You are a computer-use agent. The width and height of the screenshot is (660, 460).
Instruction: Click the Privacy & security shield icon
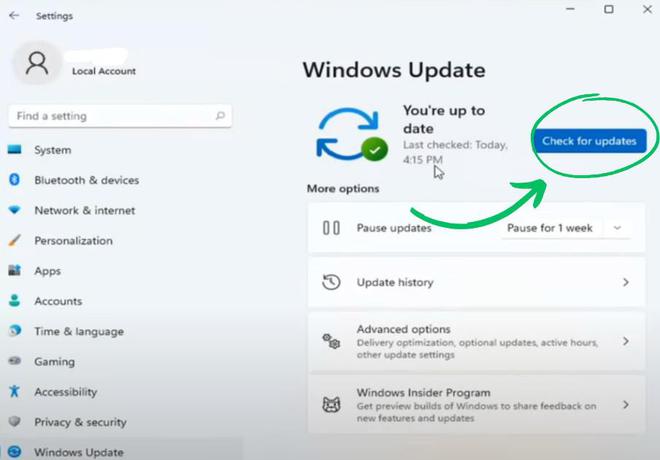(x=14, y=422)
